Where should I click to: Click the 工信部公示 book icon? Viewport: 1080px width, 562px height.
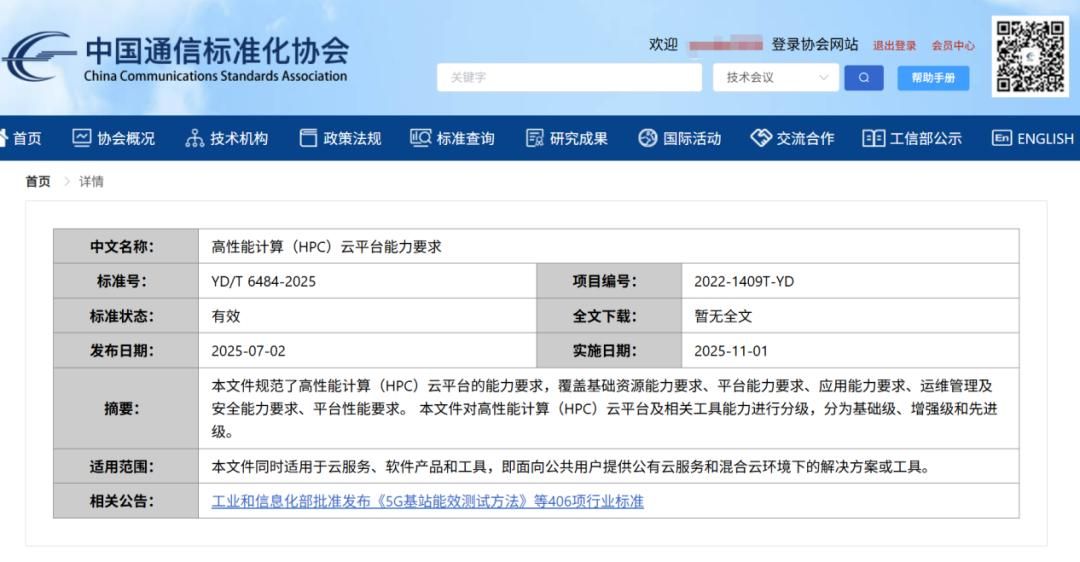[874, 138]
